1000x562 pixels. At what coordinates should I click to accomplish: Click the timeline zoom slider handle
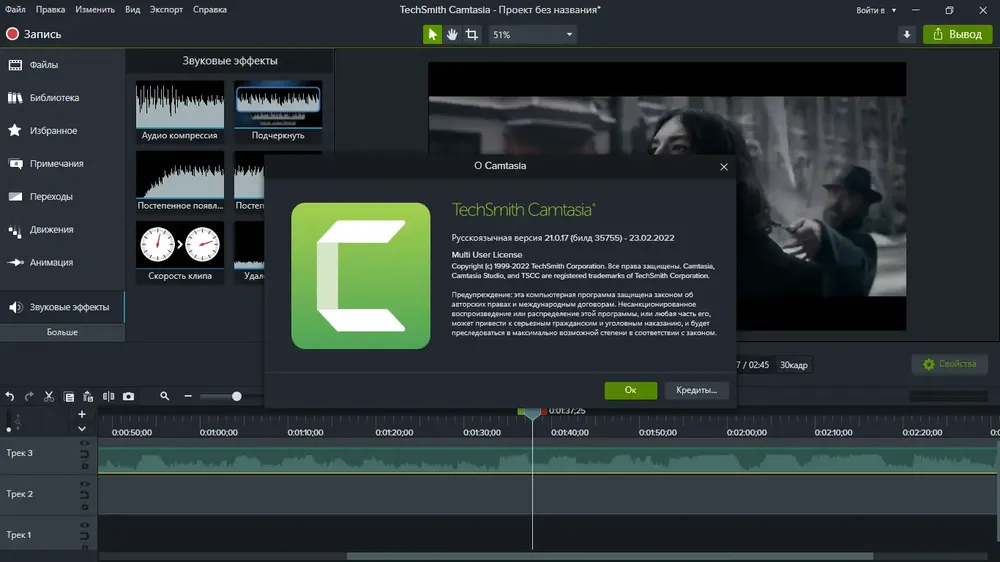pos(237,396)
